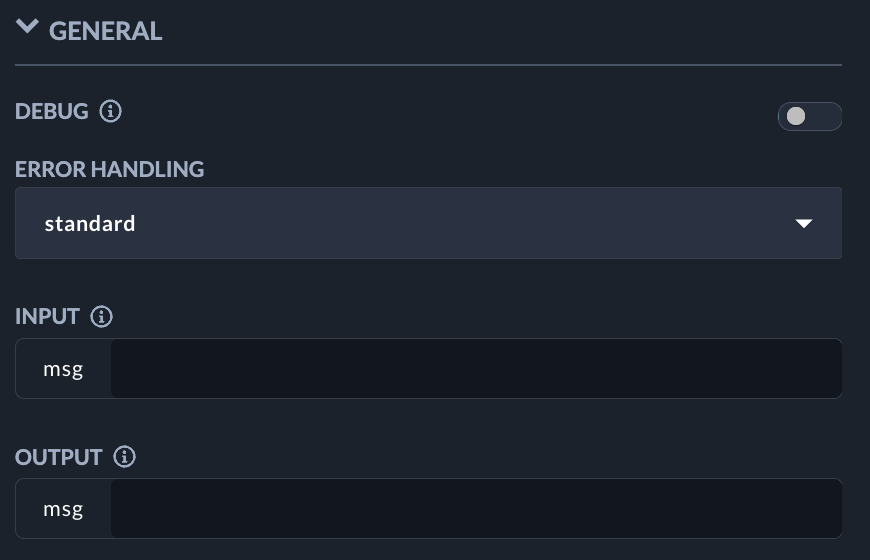Click the 'msg' prefix of INPUT field
This screenshot has width=870, height=560.
[x=63, y=369]
